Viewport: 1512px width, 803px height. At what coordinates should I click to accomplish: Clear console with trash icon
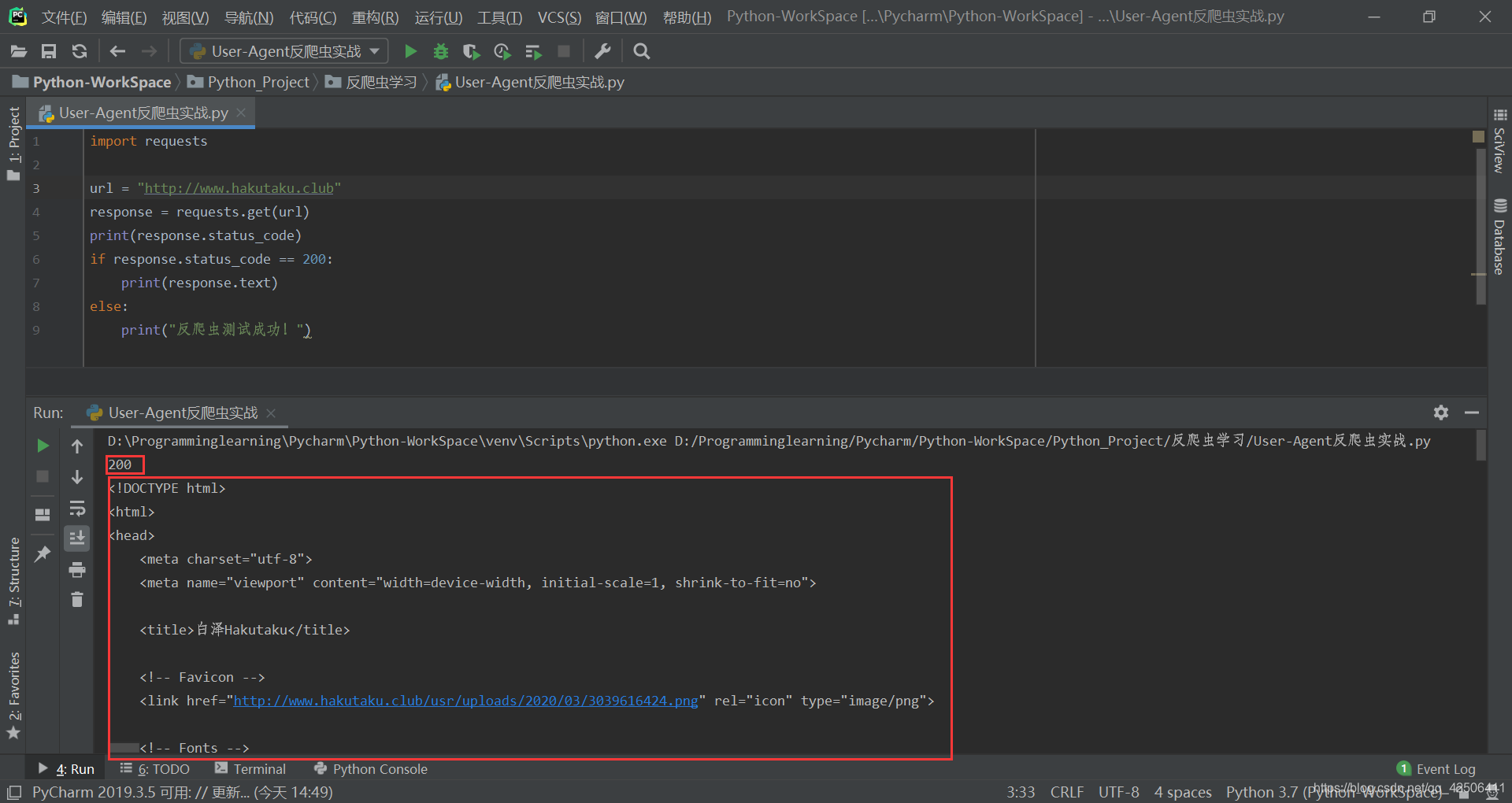(77, 600)
